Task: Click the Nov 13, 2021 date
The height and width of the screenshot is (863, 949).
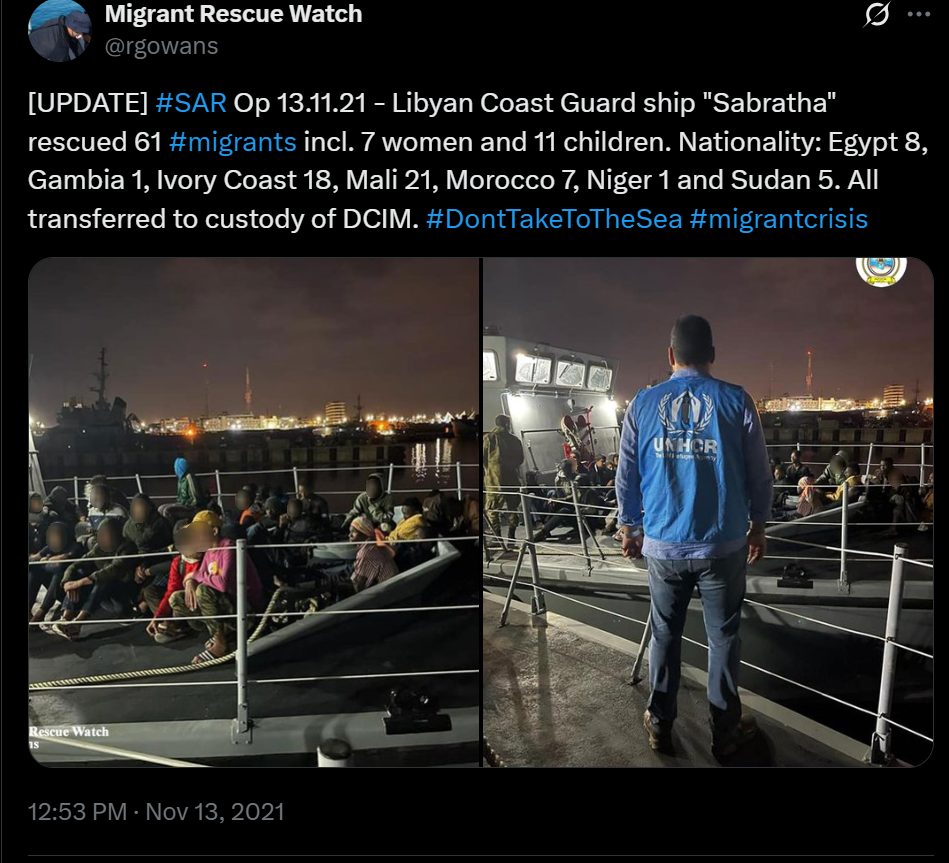Action: tap(215, 812)
